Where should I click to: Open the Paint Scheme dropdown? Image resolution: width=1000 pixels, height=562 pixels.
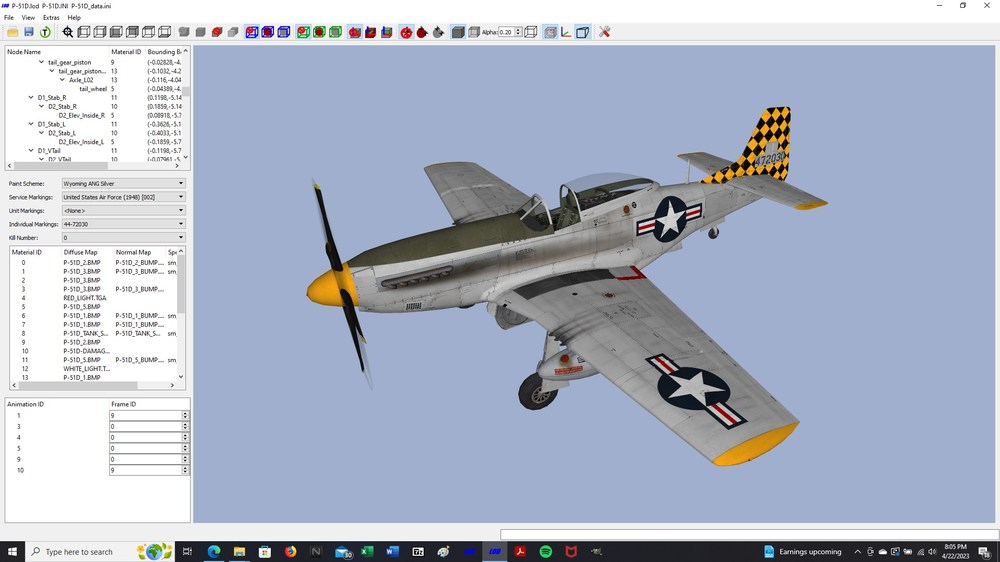coord(123,183)
